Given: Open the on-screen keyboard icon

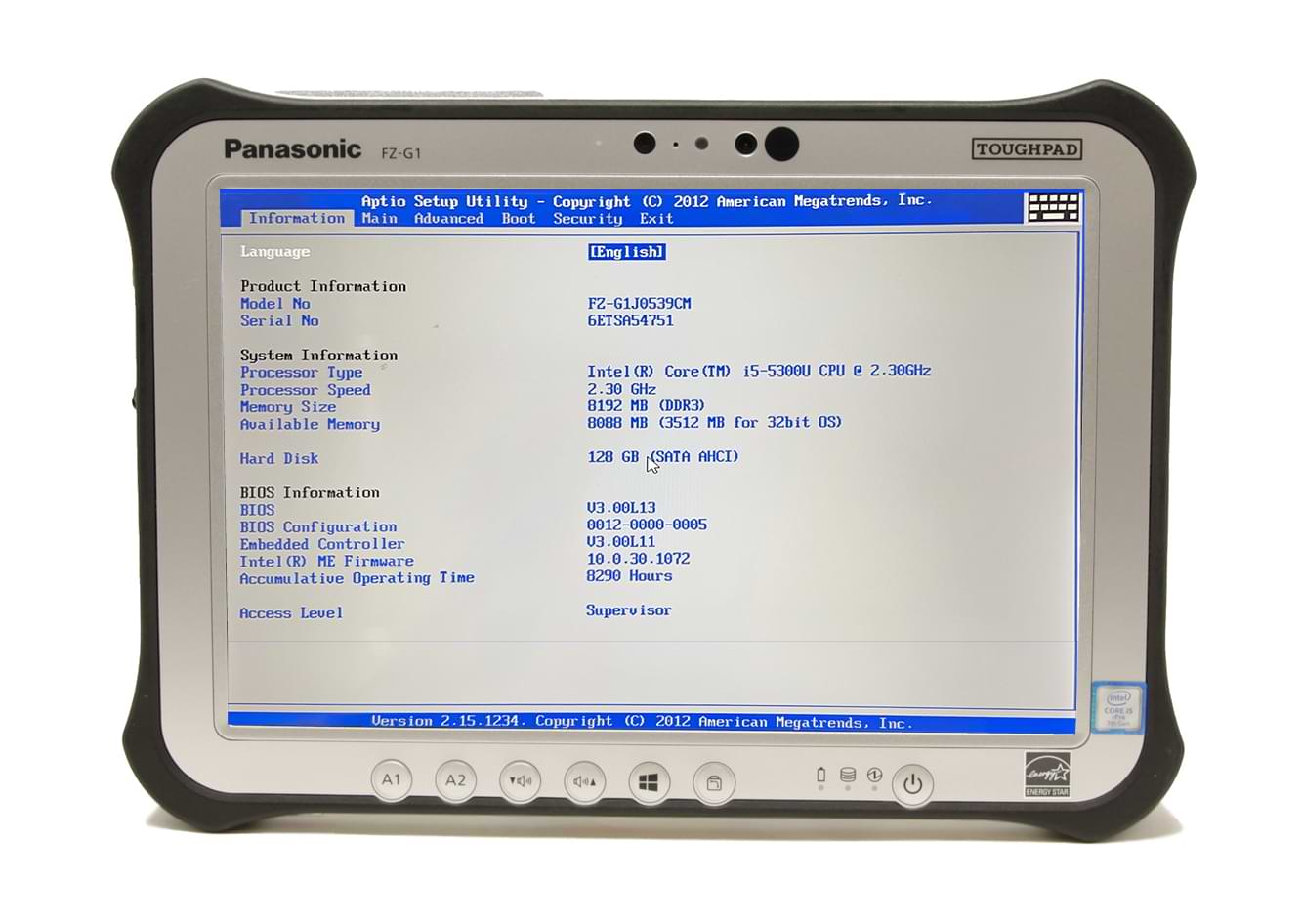Looking at the screenshot, I should 1052,208.
